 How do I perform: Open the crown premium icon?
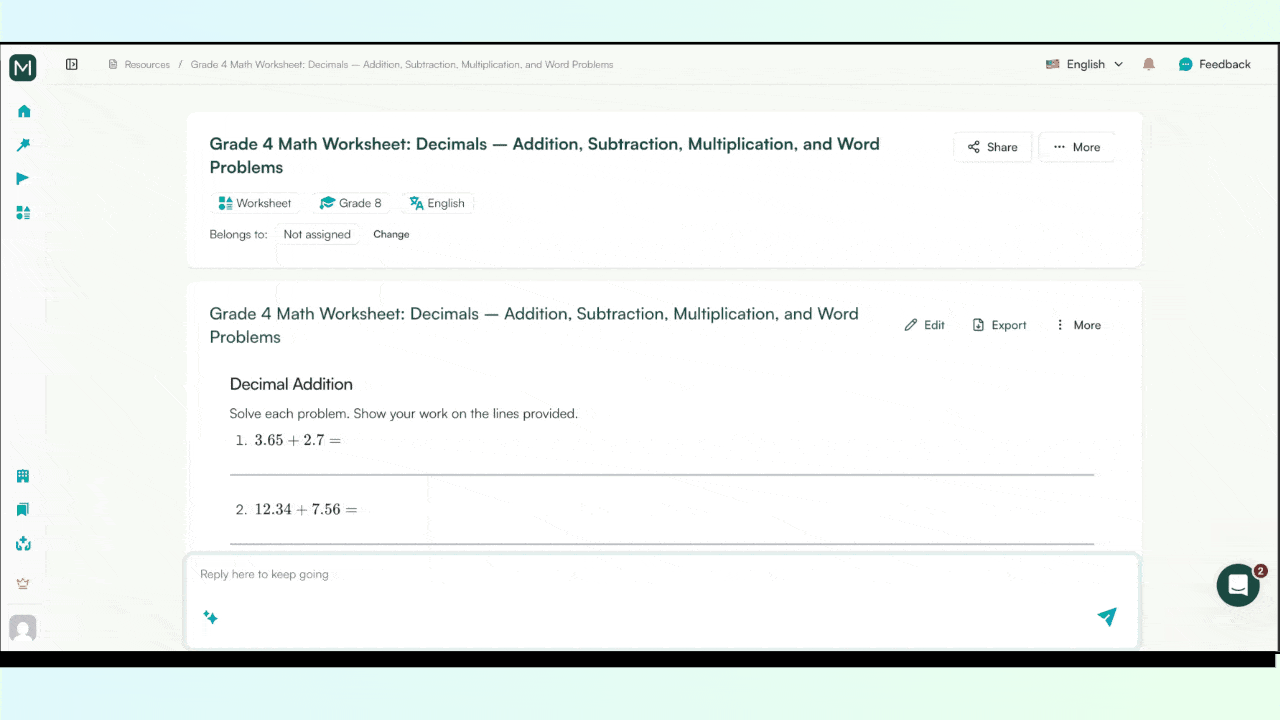(x=23, y=583)
